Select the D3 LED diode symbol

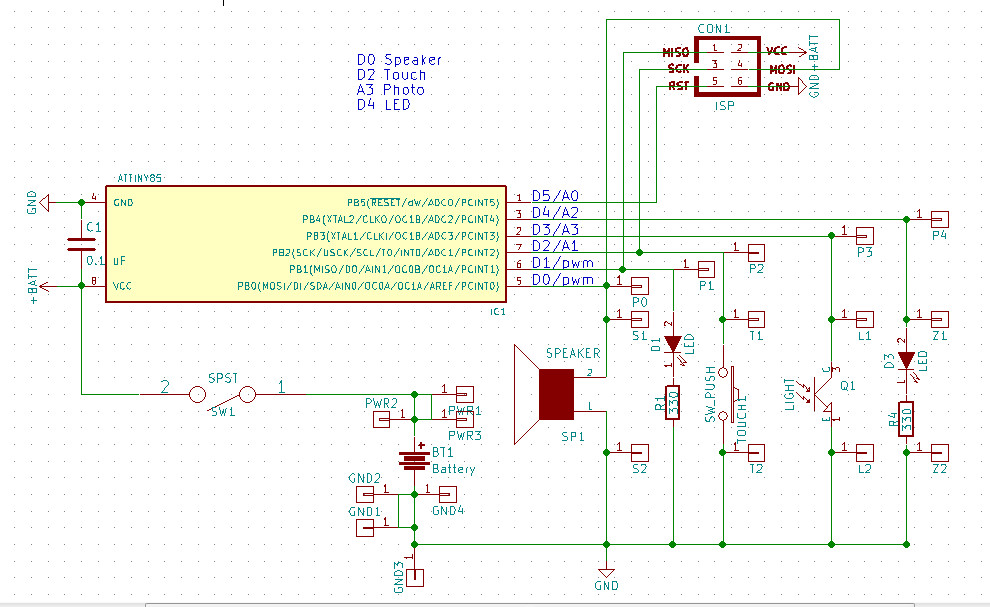click(x=907, y=361)
